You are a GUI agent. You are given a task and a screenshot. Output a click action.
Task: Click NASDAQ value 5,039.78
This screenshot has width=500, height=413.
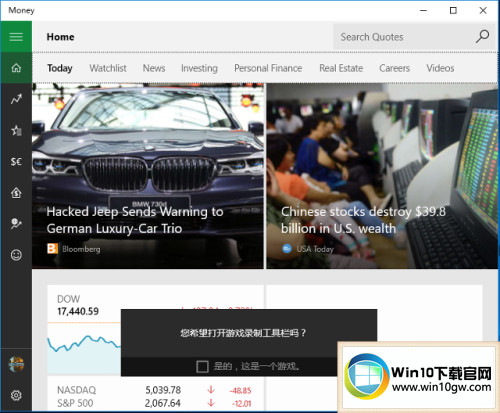[x=163, y=390]
